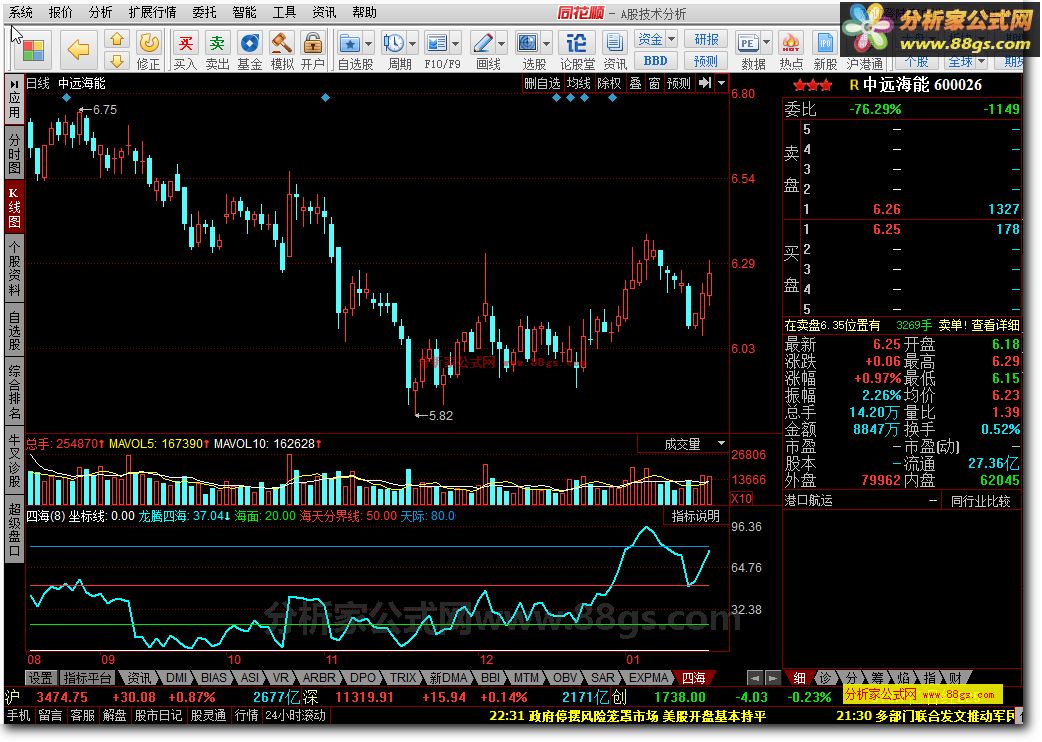Open the chart toolbar dropdown arrow after 预测

(722, 83)
